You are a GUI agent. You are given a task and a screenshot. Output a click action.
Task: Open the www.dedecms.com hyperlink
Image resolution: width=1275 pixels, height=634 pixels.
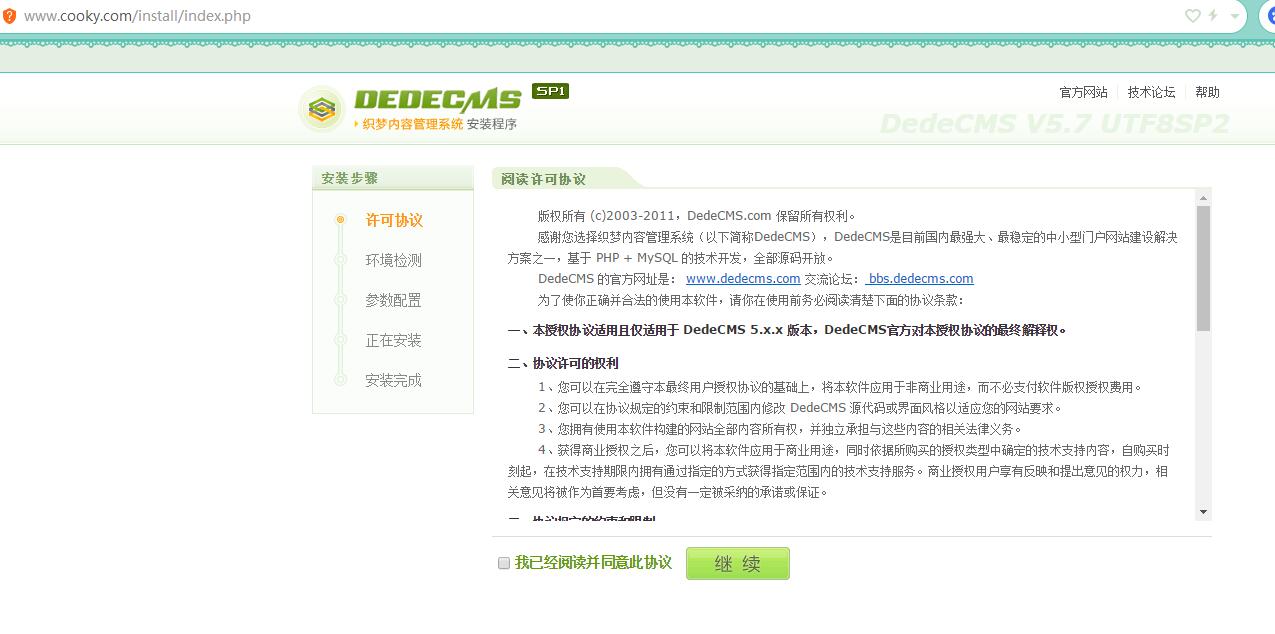coord(743,279)
